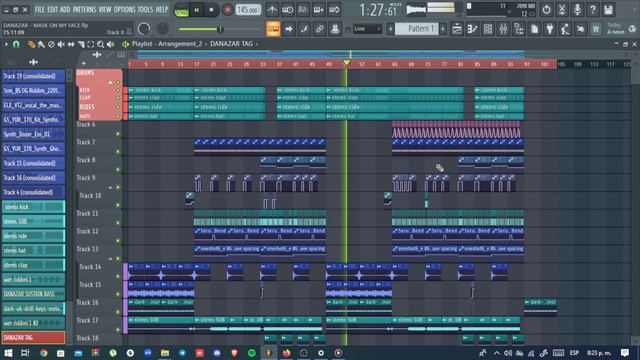Select the stems kick clip in picker
The width and height of the screenshot is (640, 360).
[33, 207]
